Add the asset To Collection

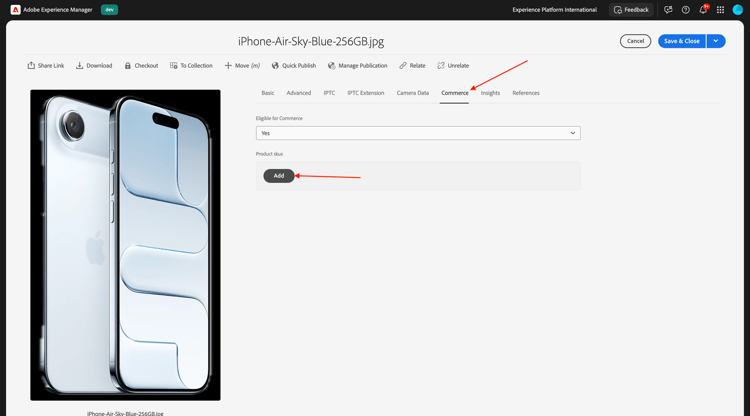(191, 66)
